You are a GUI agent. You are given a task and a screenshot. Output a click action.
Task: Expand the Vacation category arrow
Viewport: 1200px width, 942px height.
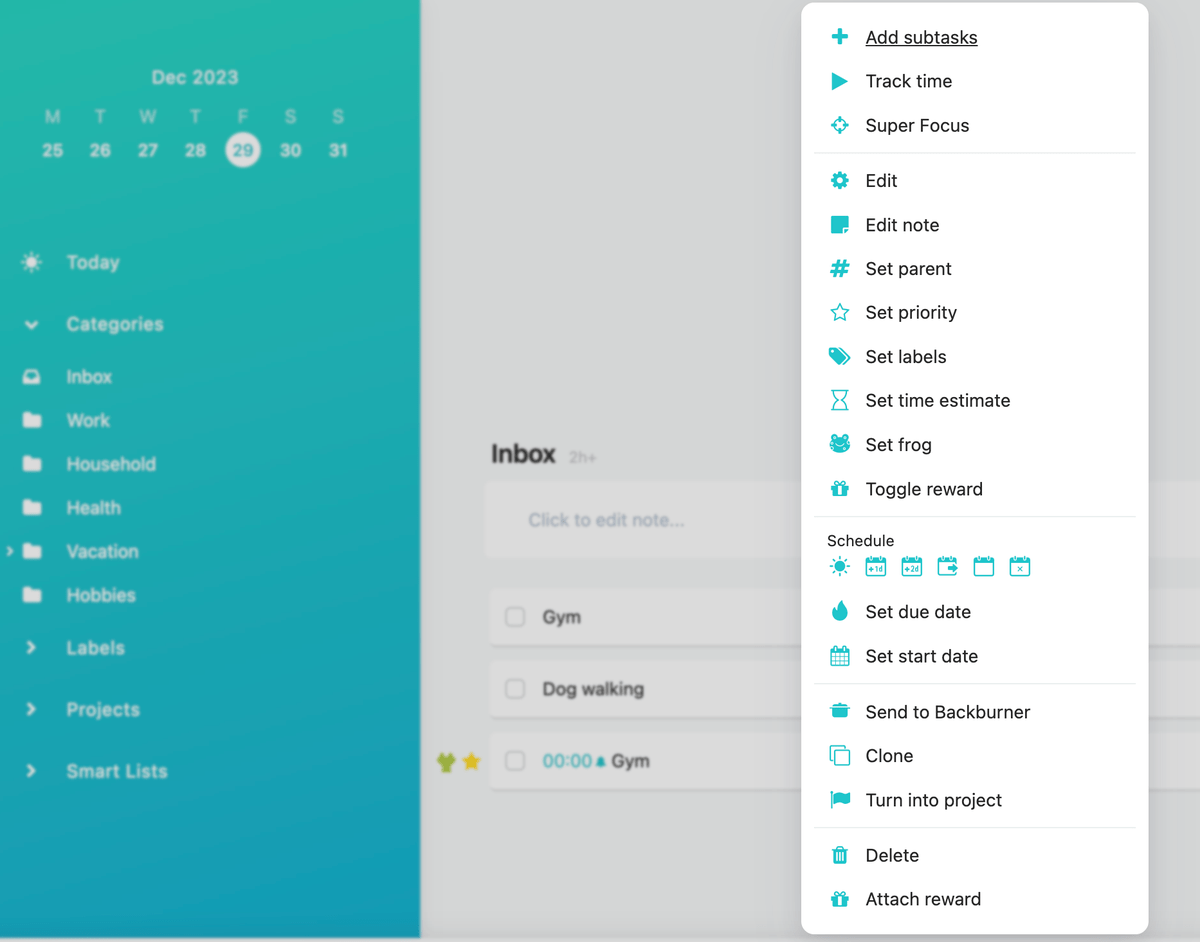pos(10,551)
